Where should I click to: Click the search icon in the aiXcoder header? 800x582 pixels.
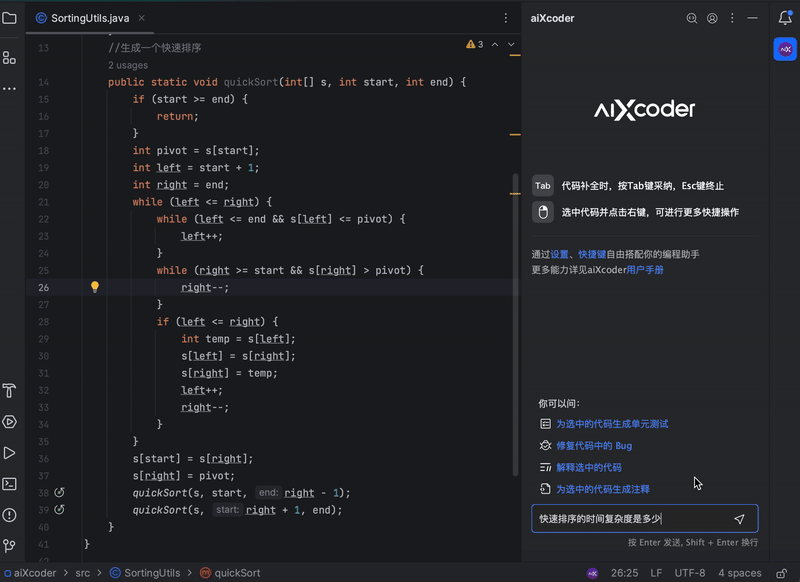pos(692,18)
